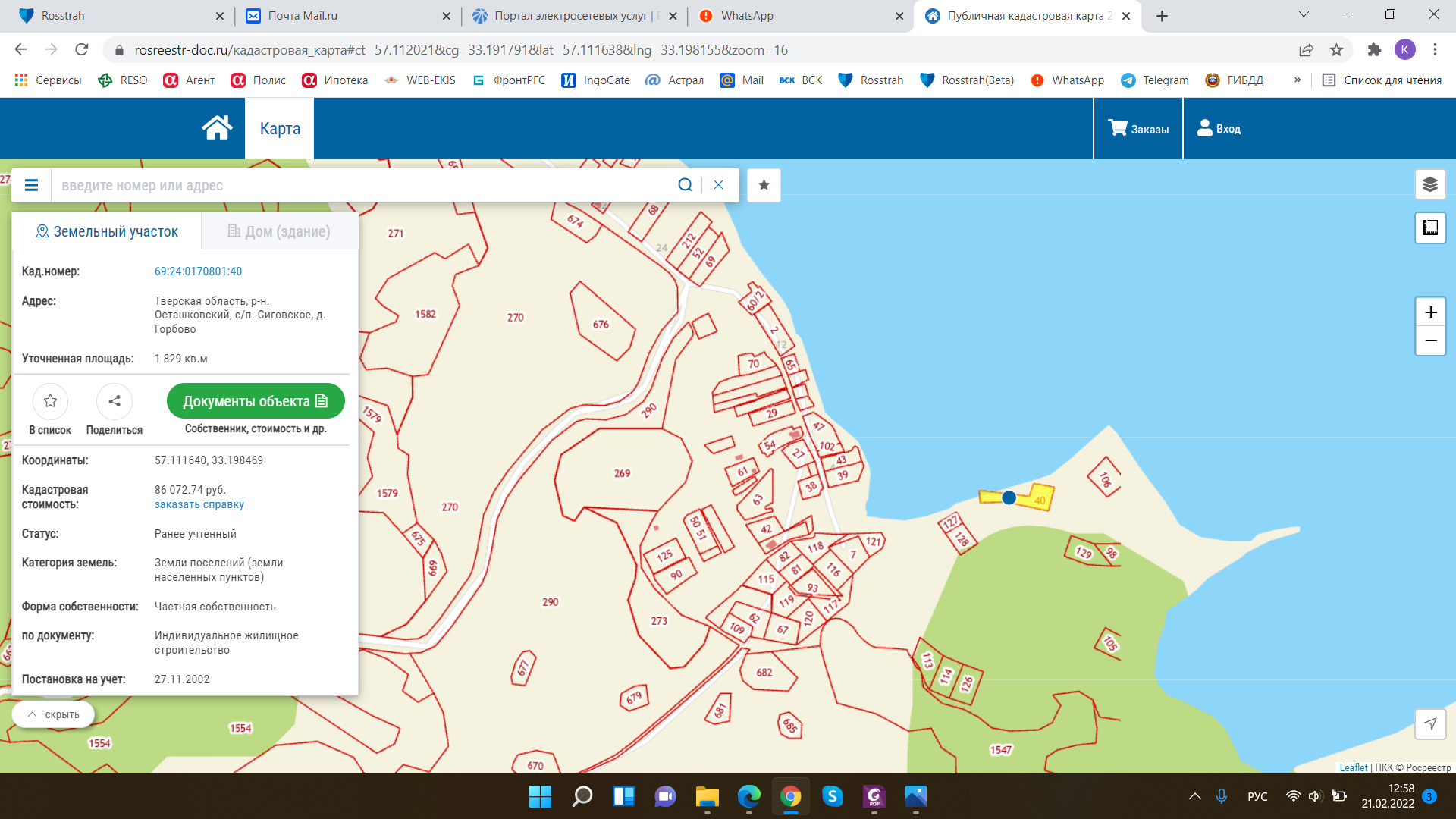Clear search with the X icon
Viewport: 1456px width, 819px height.
[x=719, y=185]
